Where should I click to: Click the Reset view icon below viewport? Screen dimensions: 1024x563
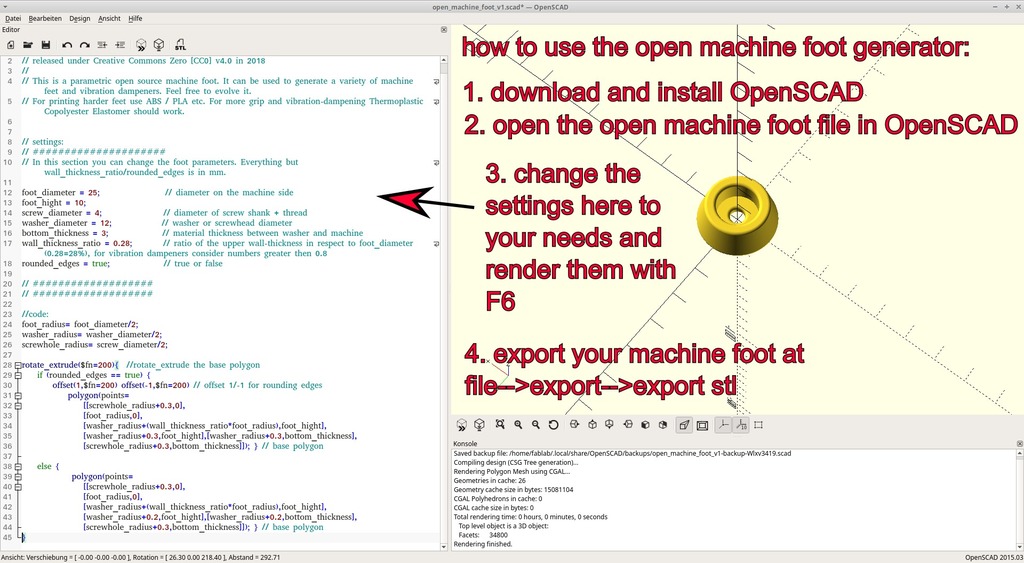pos(554,425)
